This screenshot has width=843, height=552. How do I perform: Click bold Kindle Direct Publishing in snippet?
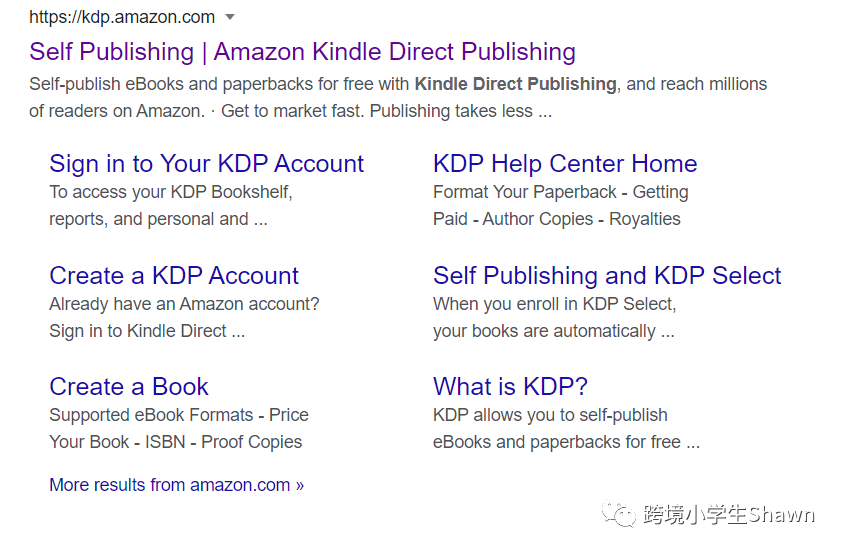click(x=516, y=84)
